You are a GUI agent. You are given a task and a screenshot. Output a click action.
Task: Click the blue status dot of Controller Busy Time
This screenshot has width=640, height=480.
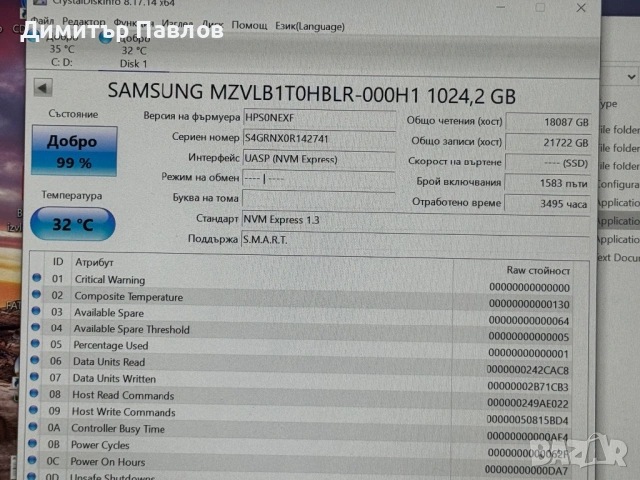[33, 427]
